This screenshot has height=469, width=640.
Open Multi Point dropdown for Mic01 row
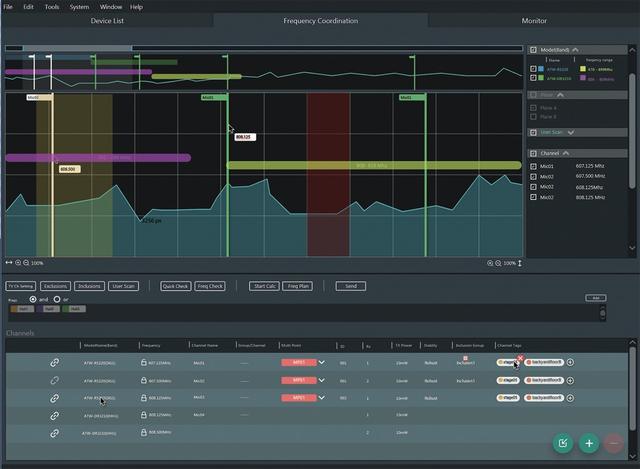pyautogui.click(x=322, y=362)
